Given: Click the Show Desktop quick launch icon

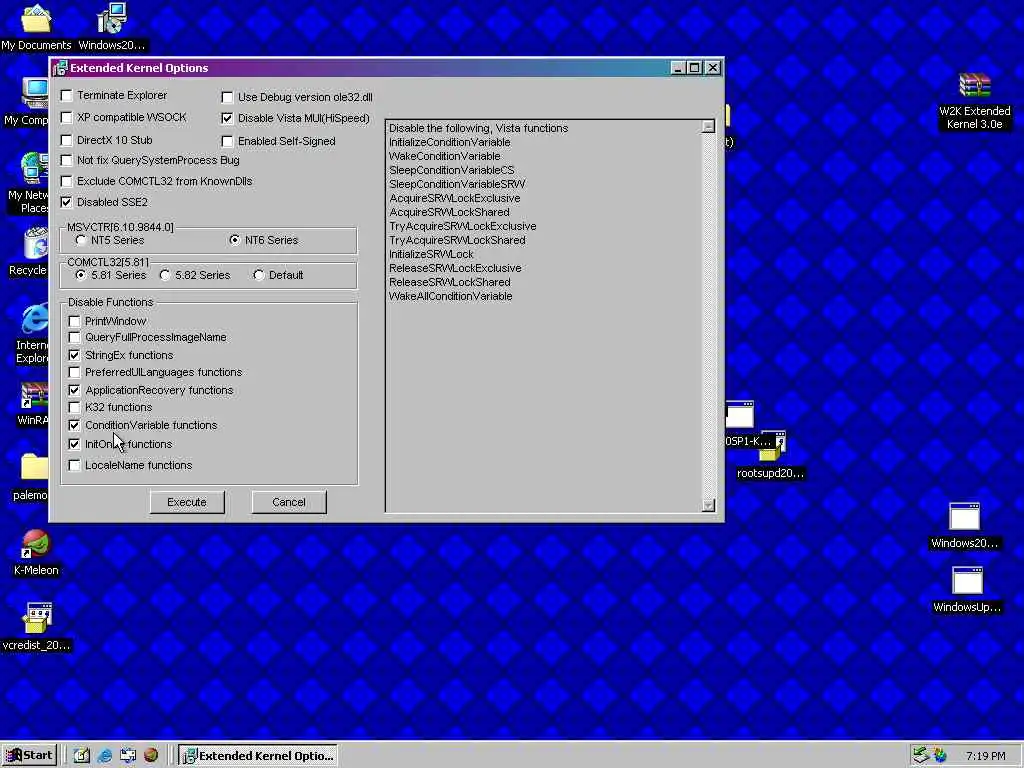Looking at the screenshot, I should pos(82,756).
